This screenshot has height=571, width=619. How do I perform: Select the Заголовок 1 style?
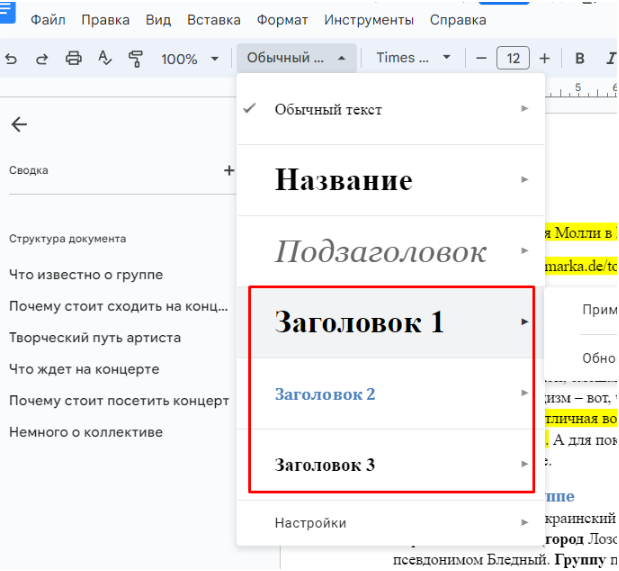(x=390, y=322)
